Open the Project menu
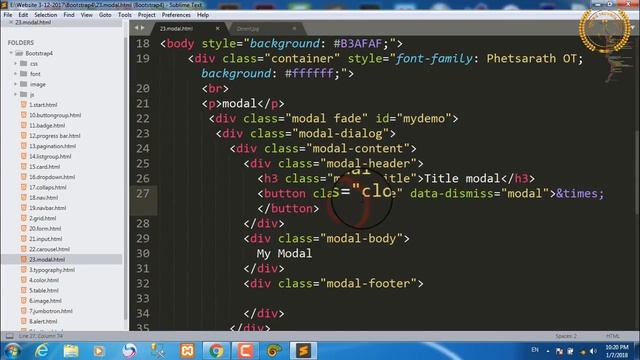 [147, 15]
